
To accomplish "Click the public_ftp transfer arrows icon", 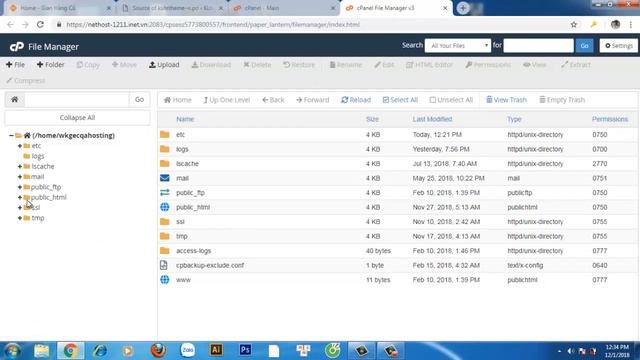I will click(x=164, y=193).
